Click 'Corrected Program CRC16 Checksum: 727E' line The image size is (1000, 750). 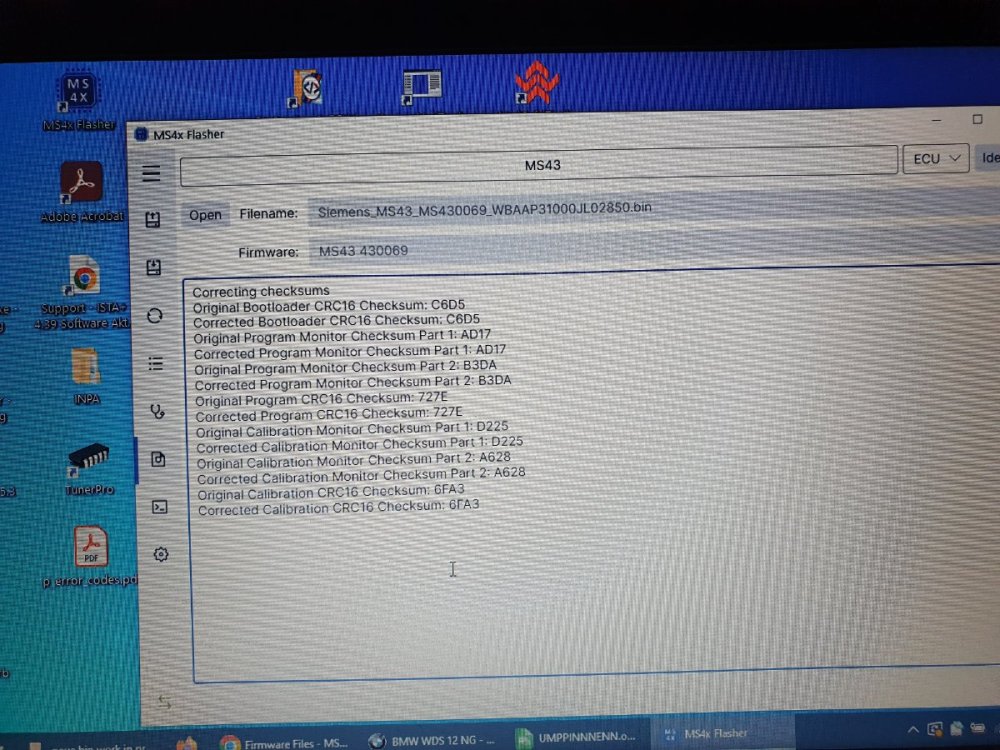point(328,415)
